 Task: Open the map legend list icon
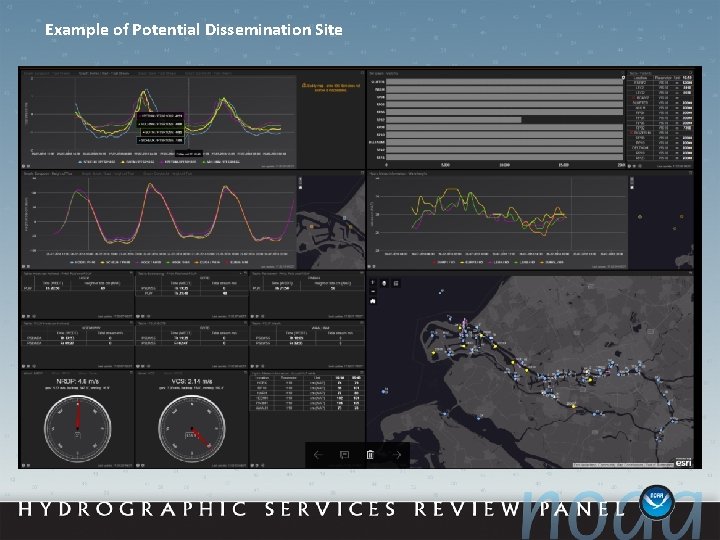(396, 283)
